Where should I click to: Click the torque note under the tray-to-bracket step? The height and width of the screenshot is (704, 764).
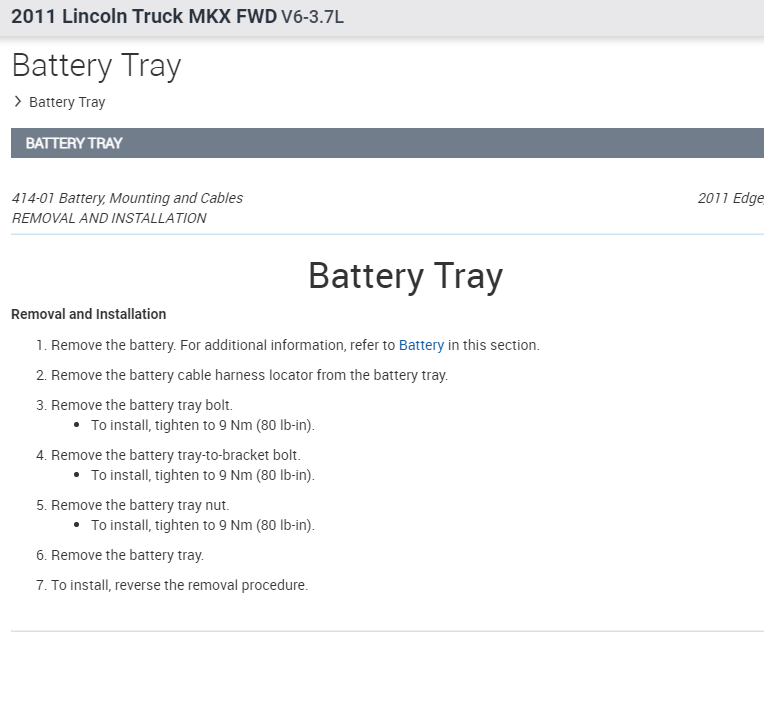coord(203,475)
